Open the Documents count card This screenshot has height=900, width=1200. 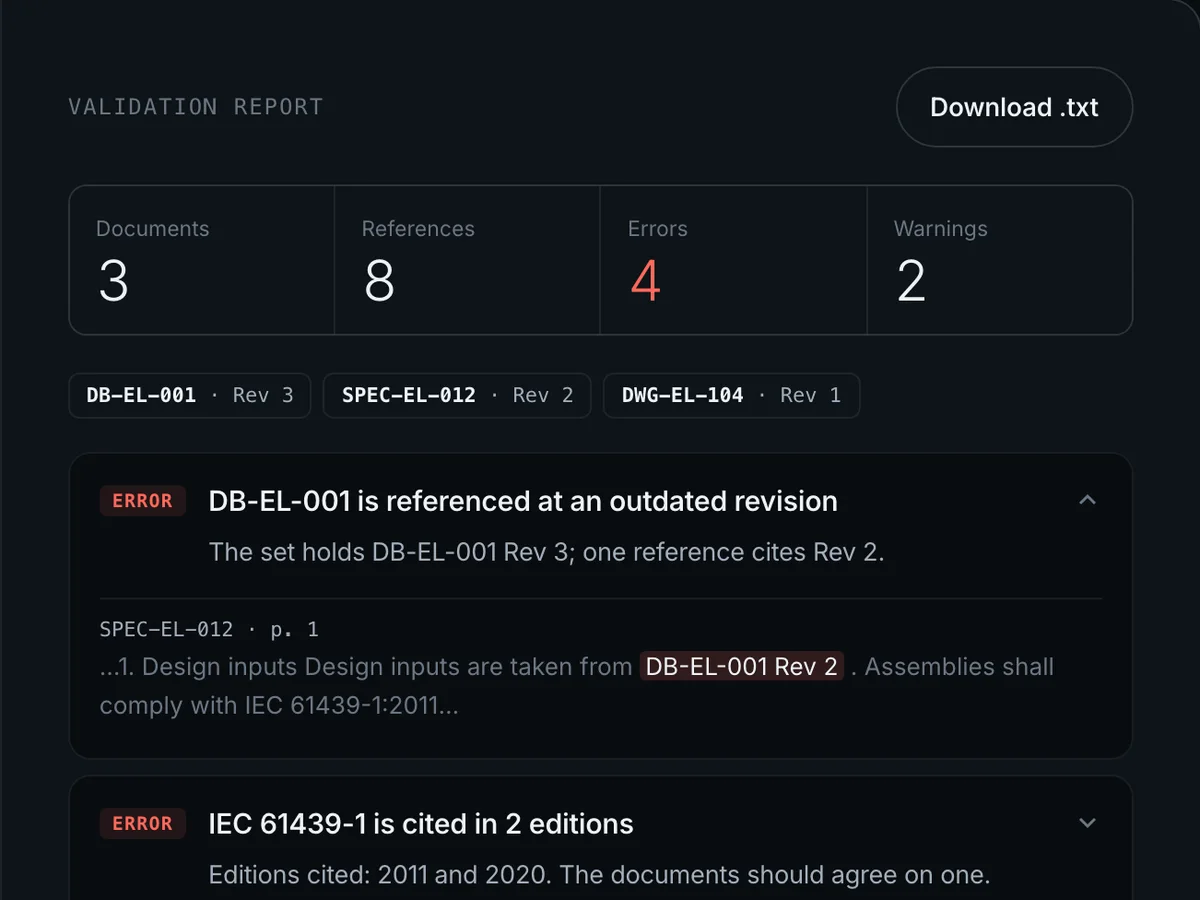click(201, 260)
